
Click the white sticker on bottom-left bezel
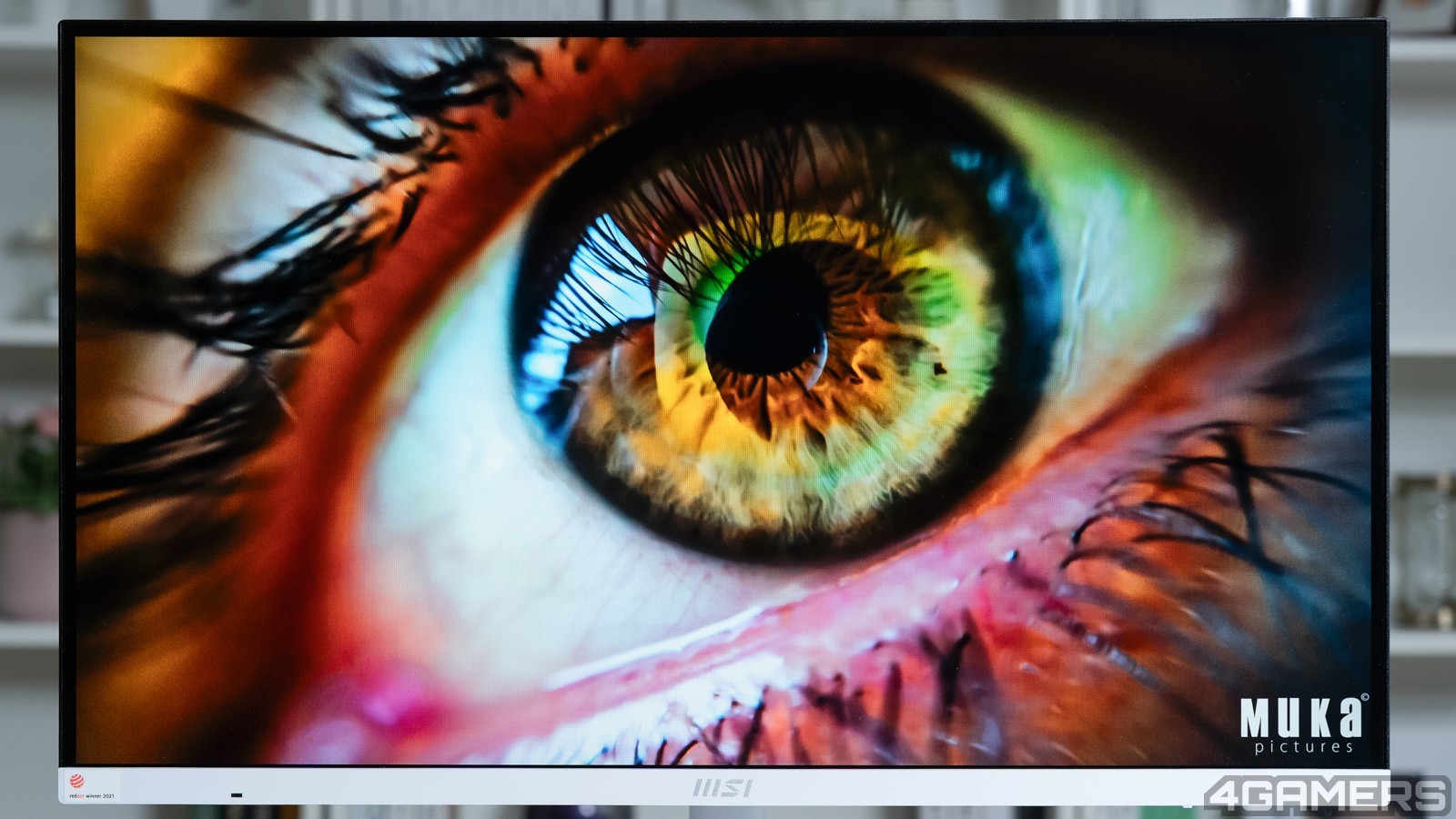[91, 784]
